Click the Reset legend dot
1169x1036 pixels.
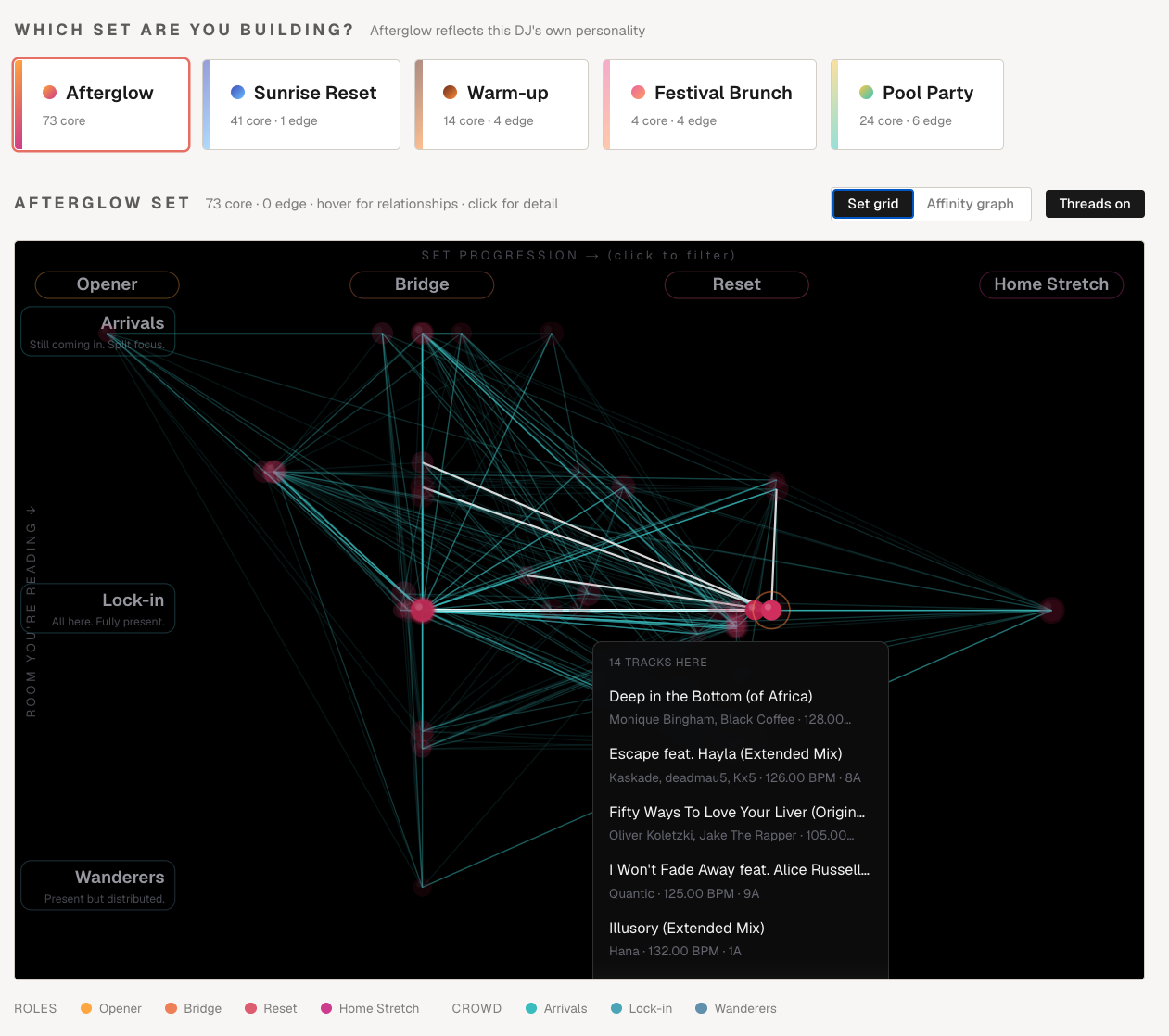click(x=250, y=1008)
